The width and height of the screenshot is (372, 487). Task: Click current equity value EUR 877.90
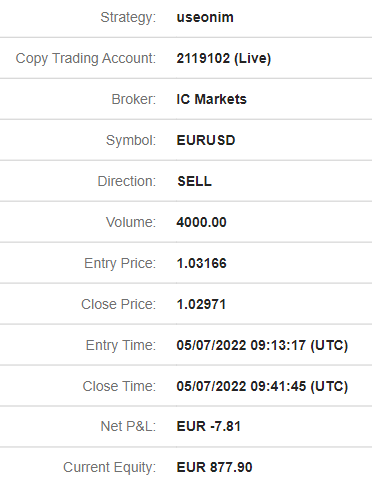[215, 467]
